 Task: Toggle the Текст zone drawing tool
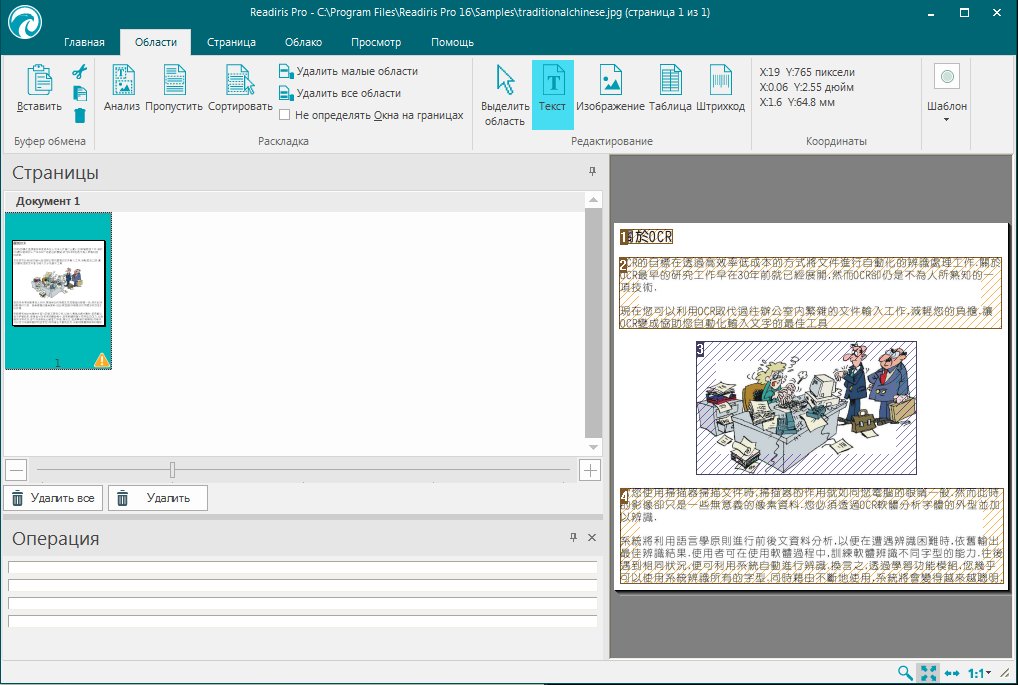pos(552,88)
